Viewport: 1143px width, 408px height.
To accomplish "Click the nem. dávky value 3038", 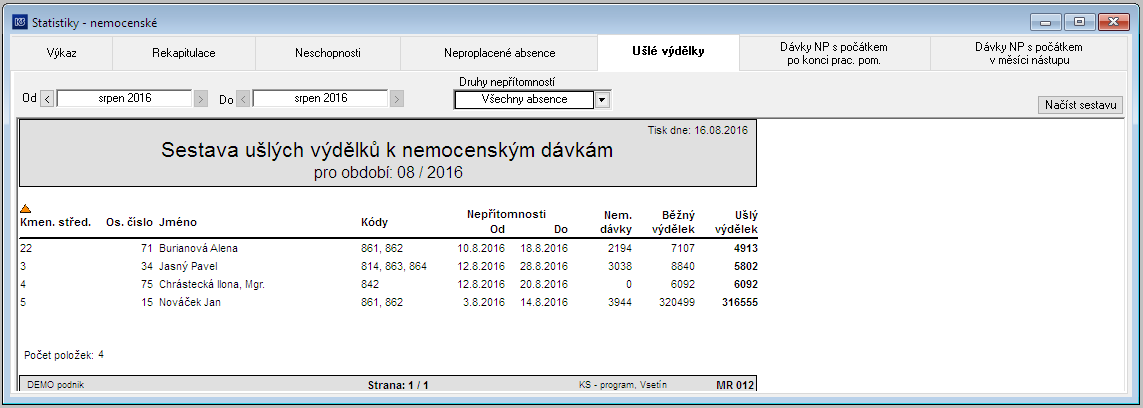I will [620, 266].
